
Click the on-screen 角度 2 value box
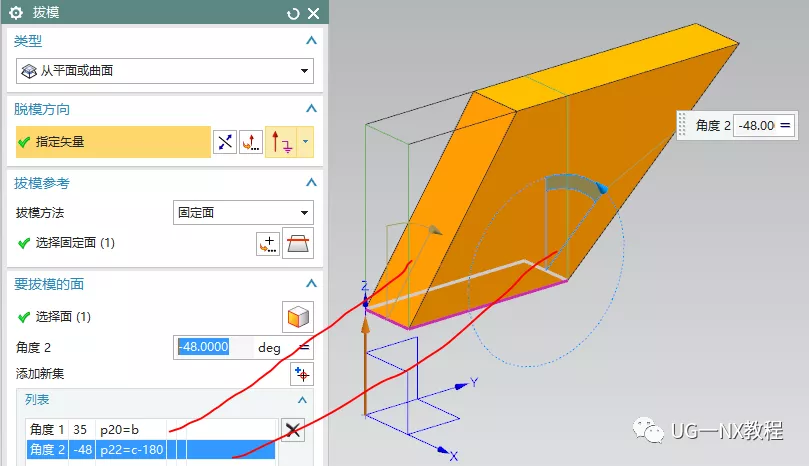click(755, 125)
